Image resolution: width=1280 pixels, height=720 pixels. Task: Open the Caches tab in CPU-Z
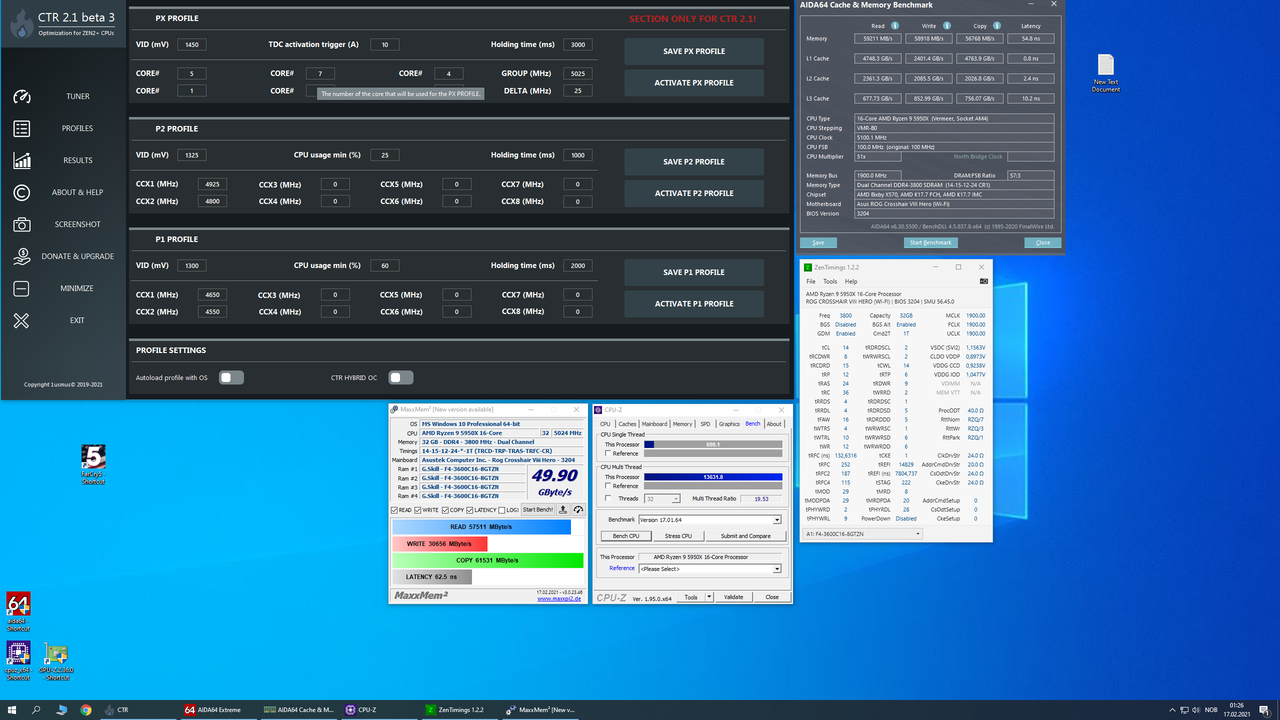(x=627, y=424)
